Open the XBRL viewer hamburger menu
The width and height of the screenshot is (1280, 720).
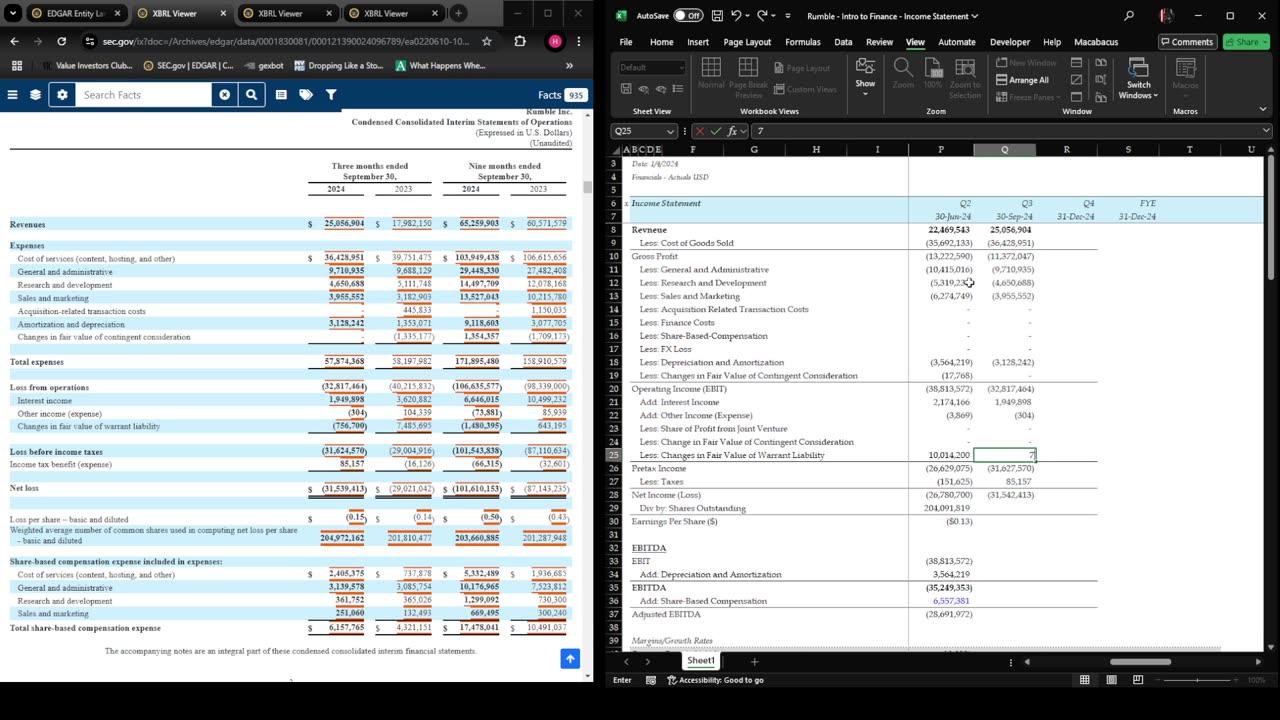pyautogui.click(x=12, y=94)
